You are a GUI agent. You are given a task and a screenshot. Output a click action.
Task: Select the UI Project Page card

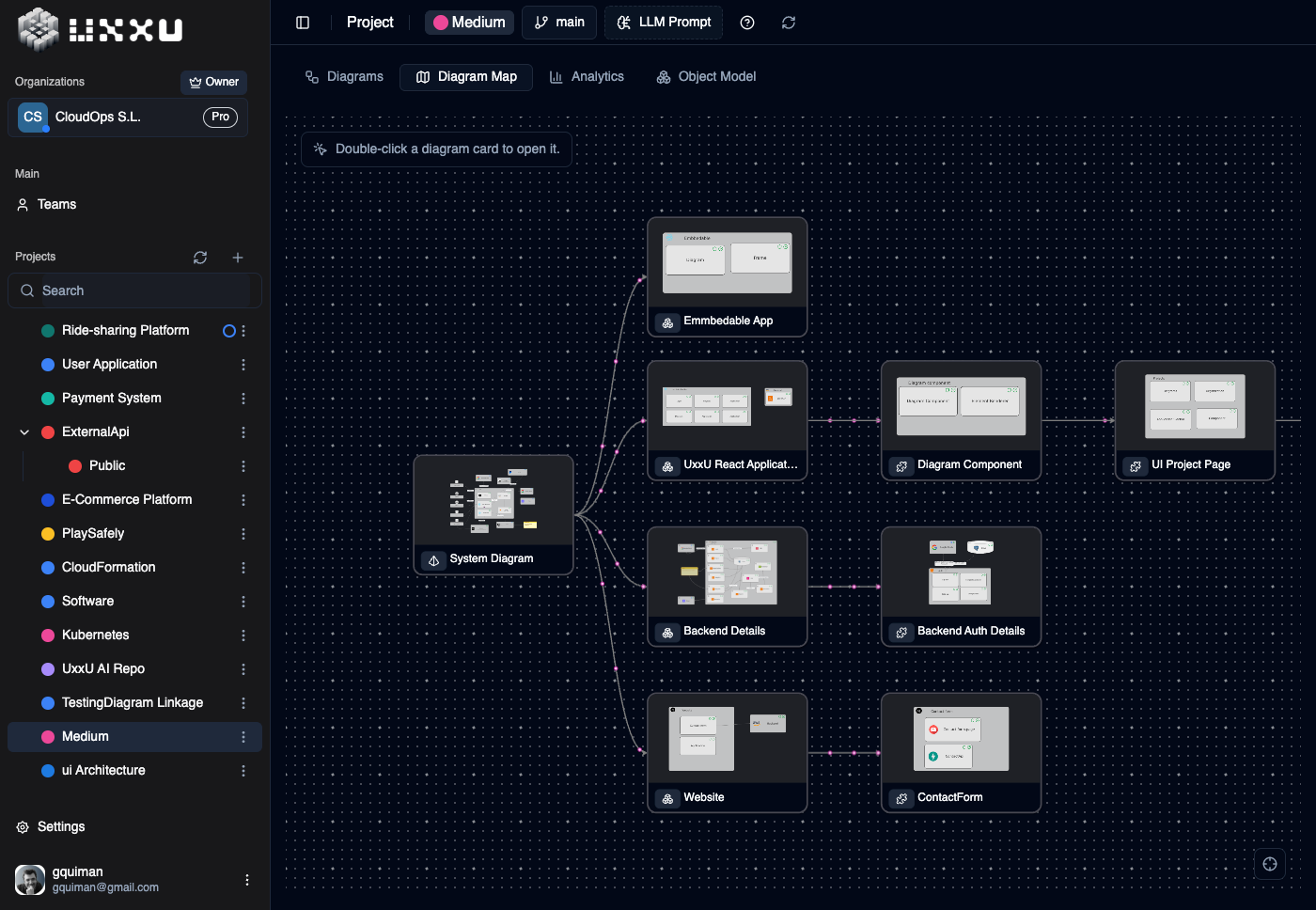coord(1195,421)
